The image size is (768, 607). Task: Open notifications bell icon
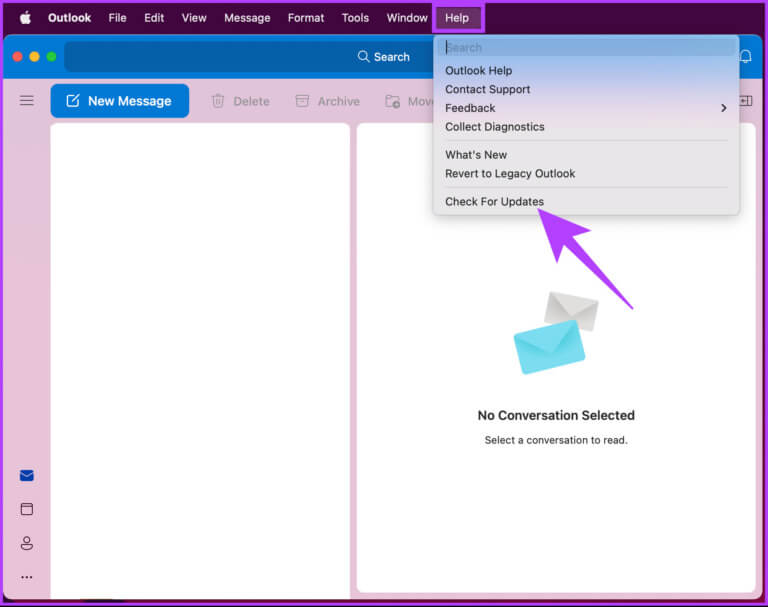point(745,57)
